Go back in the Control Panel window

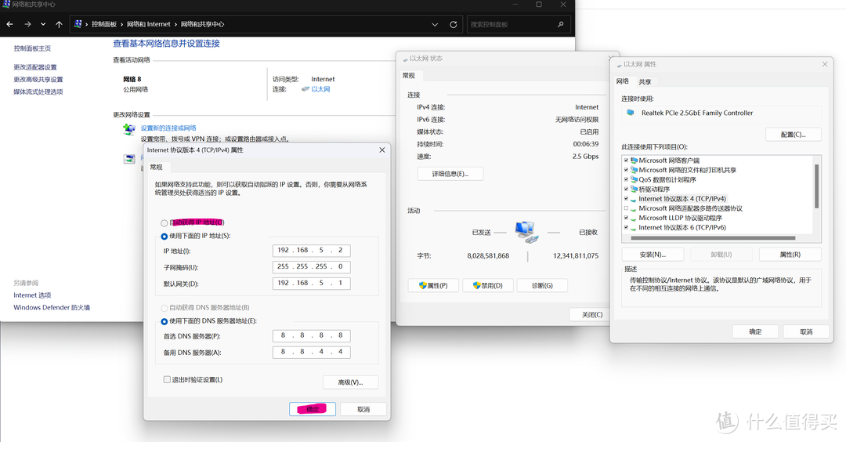[10, 24]
